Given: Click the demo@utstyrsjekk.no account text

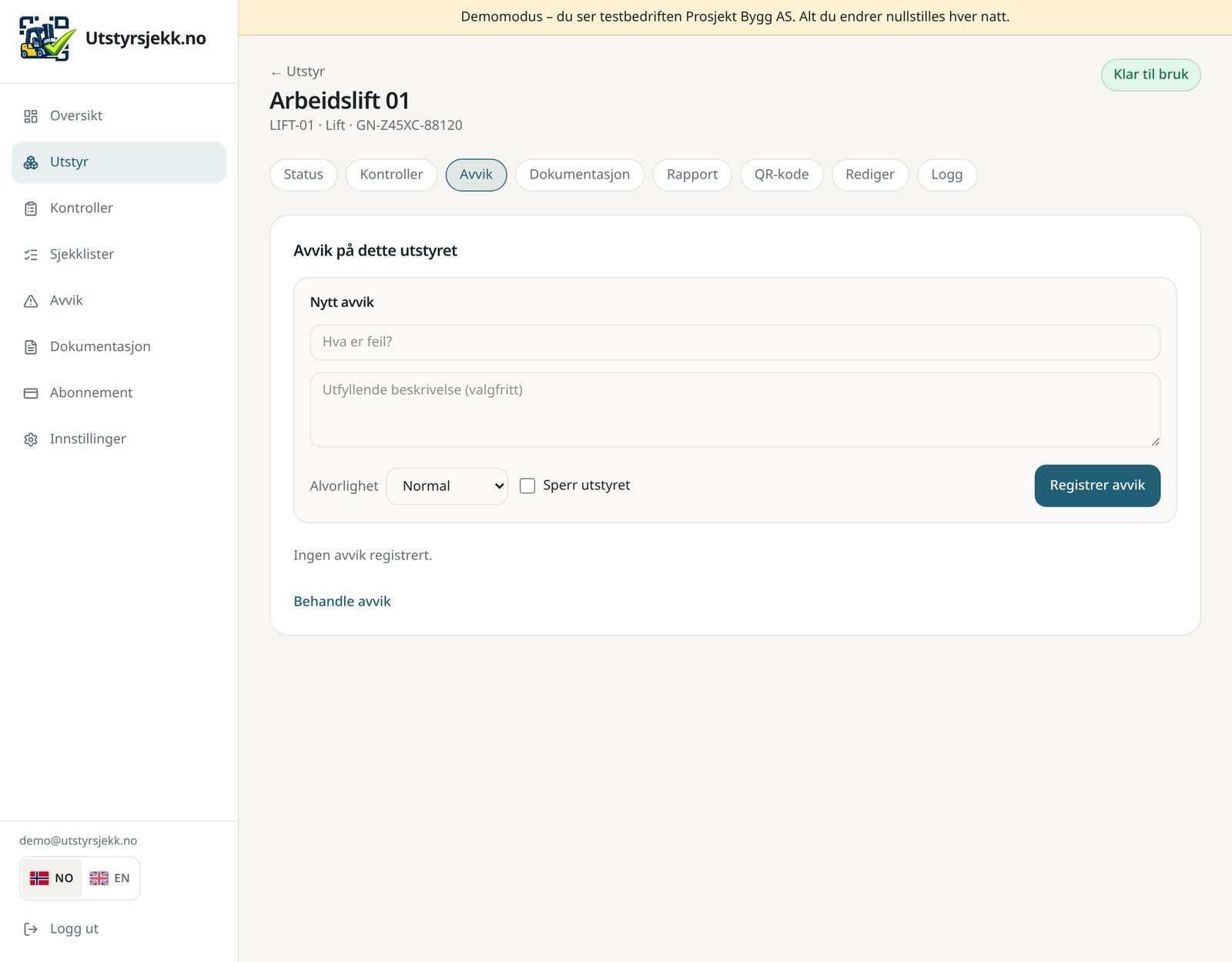Looking at the screenshot, I should coord(78,841).
